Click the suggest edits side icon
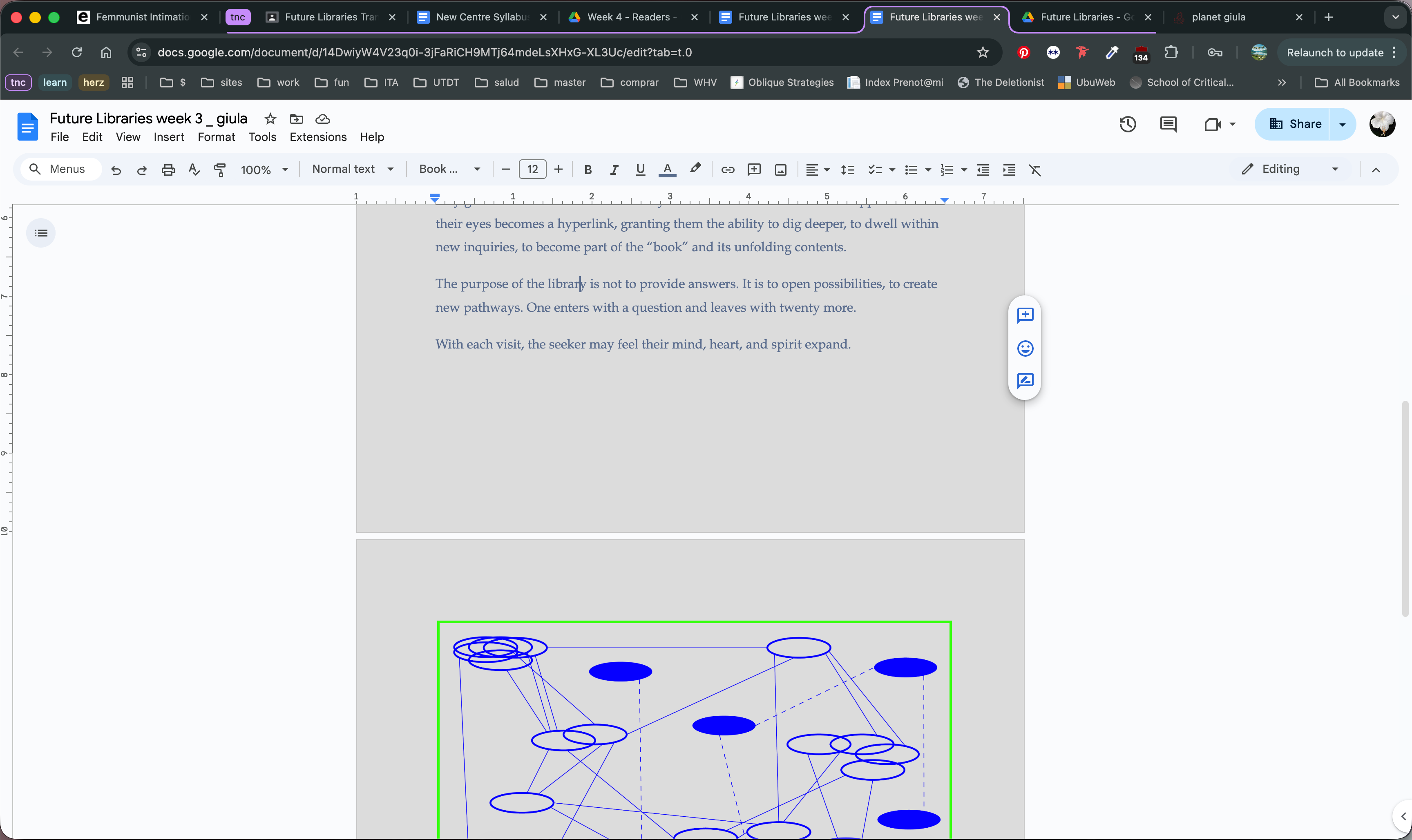 1025,380
